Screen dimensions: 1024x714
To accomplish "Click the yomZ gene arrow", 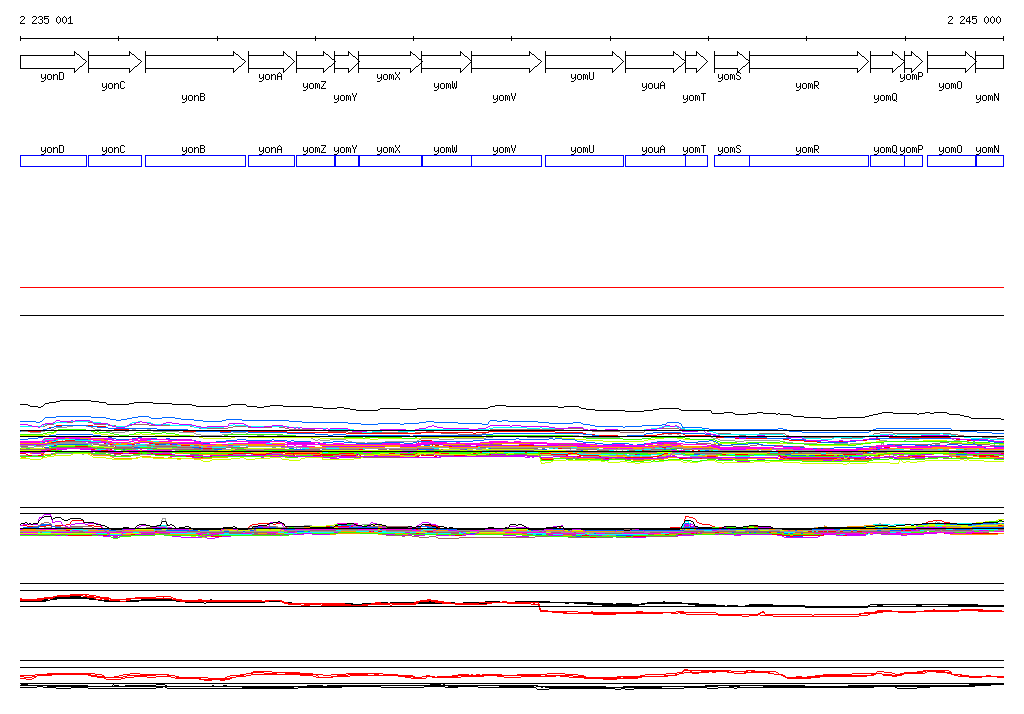I will click(x=315, y=62).
